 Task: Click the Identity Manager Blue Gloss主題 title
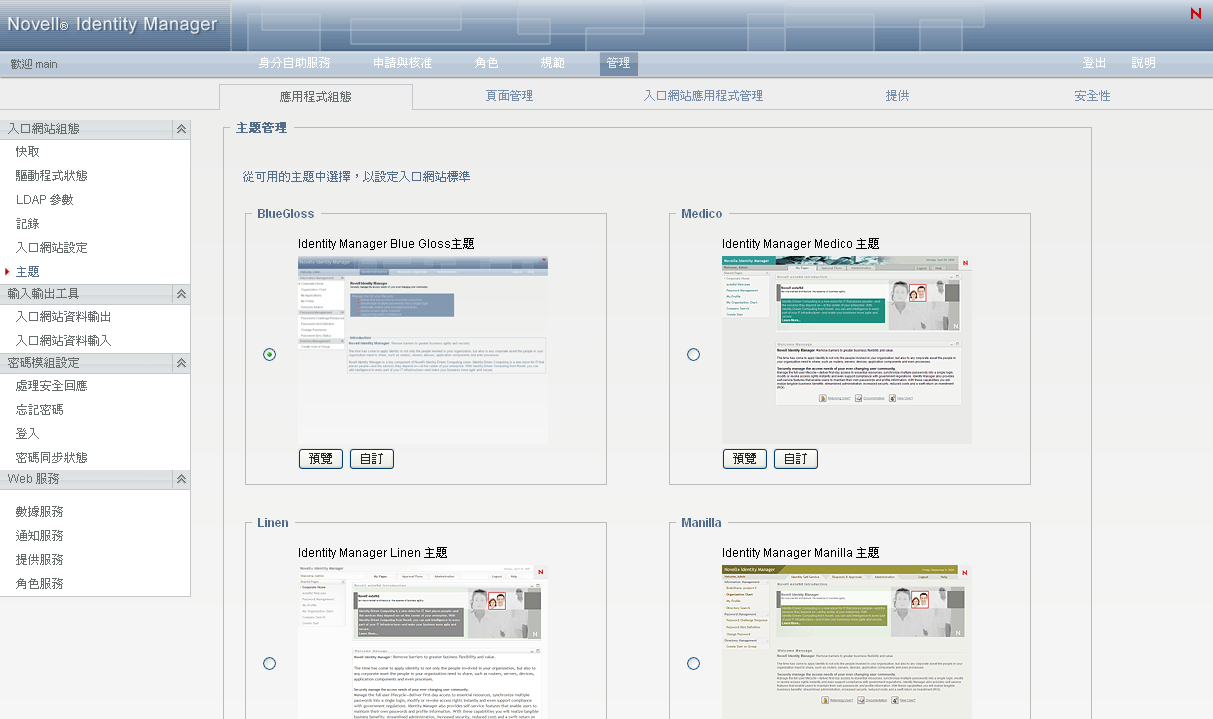pyautogui.click(x=386, y=244)
